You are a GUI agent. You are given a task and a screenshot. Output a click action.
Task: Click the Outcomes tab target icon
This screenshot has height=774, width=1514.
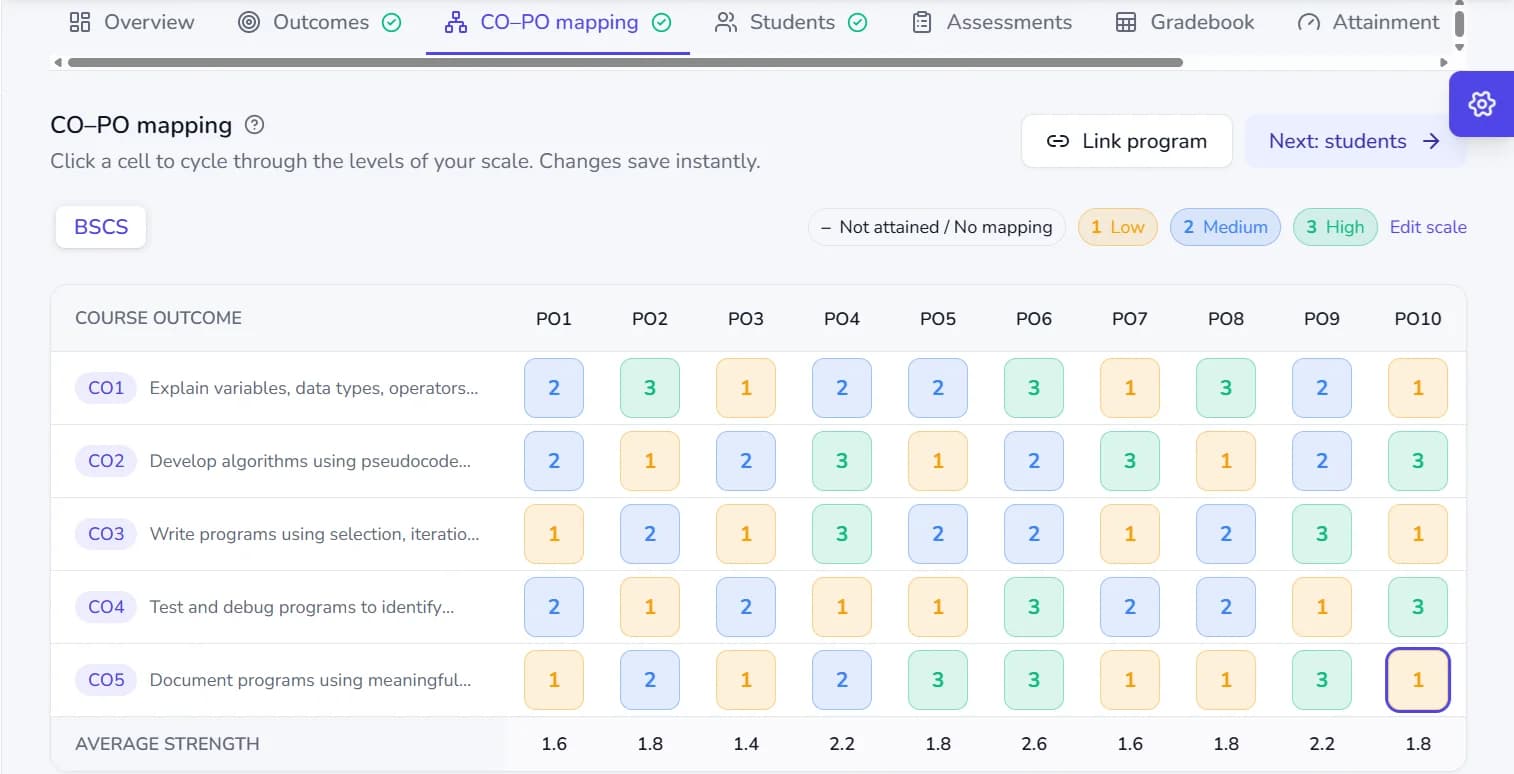click(249, 22)
